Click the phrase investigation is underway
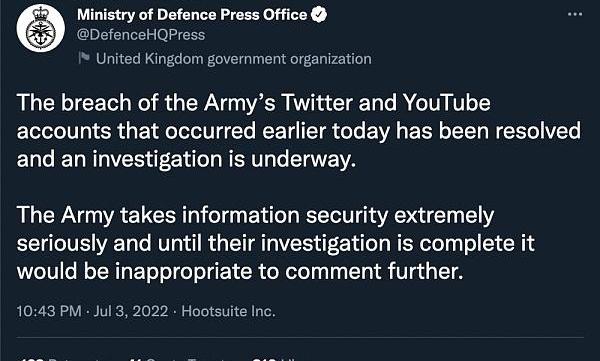Image resolution: width=600 pixels, height=361 pixels. (224, 159)
